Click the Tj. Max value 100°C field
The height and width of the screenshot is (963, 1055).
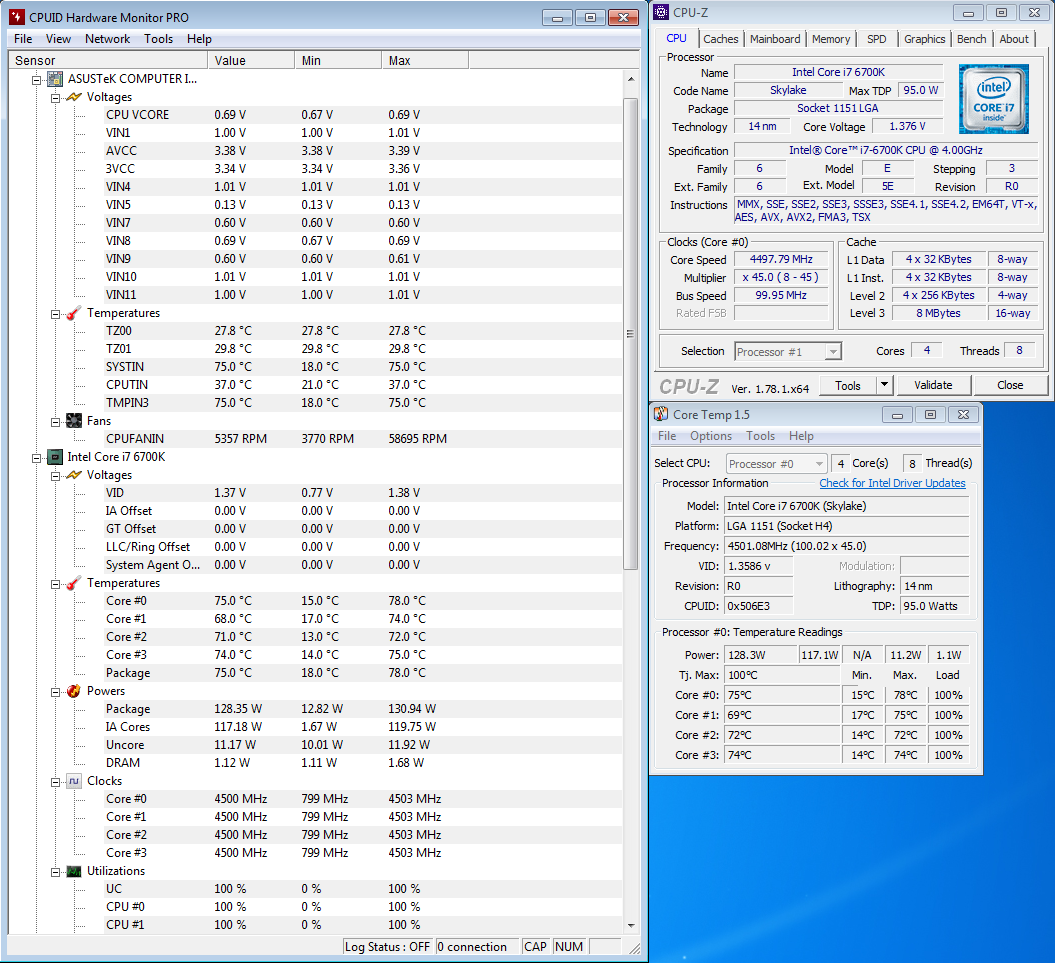tap(783, 675)
